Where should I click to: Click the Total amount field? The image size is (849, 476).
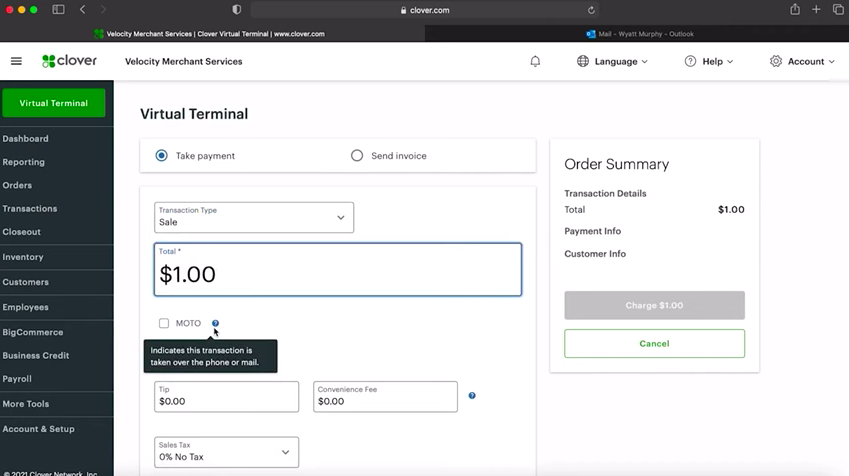click(338, 270)
